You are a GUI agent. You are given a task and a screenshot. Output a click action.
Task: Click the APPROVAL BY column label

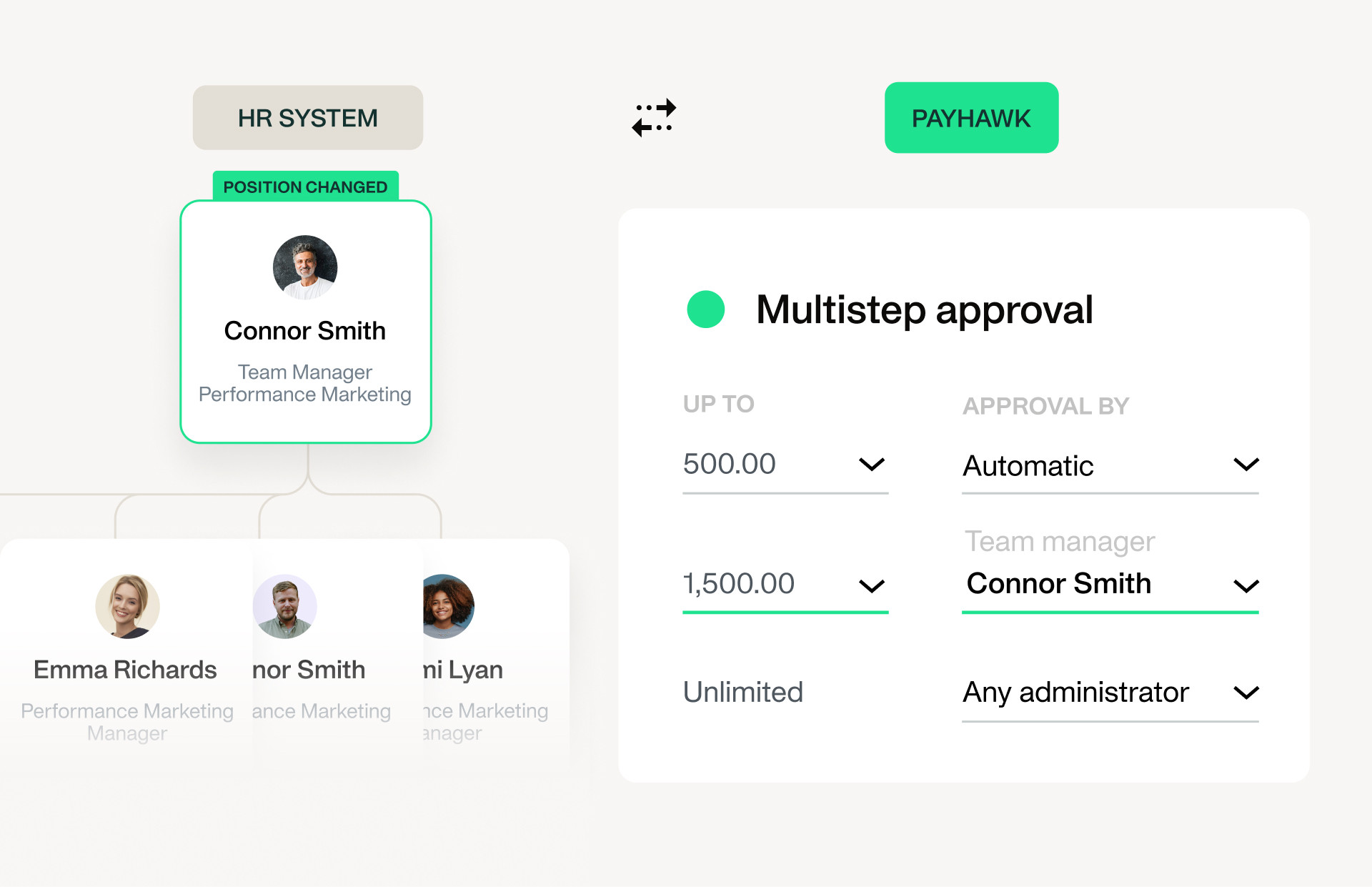pos(1046,406)
